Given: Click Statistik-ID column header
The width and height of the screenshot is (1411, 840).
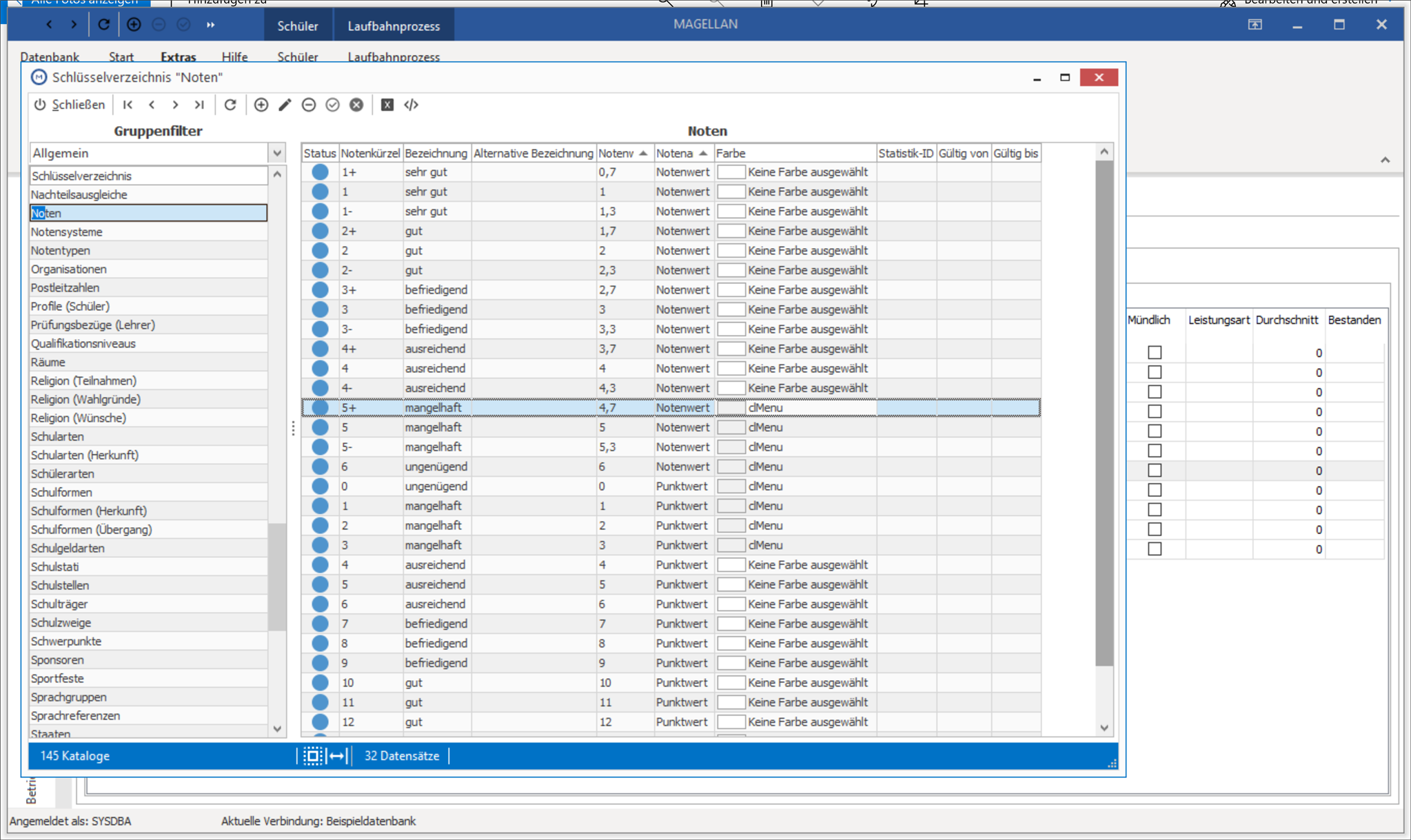Looking at the screenshot, I should pos(906,153).
